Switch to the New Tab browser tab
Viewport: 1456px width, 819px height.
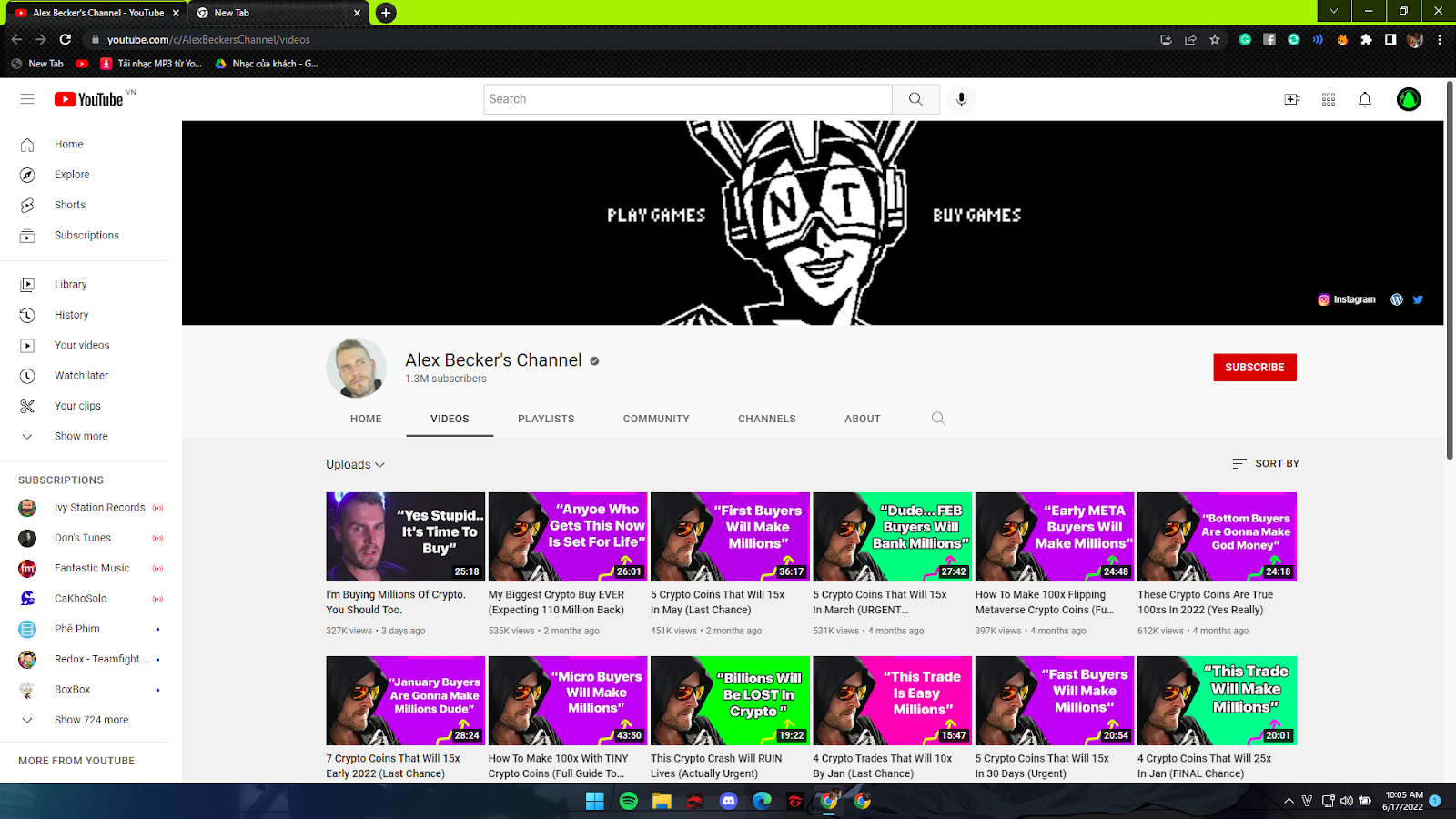(278, 13)
